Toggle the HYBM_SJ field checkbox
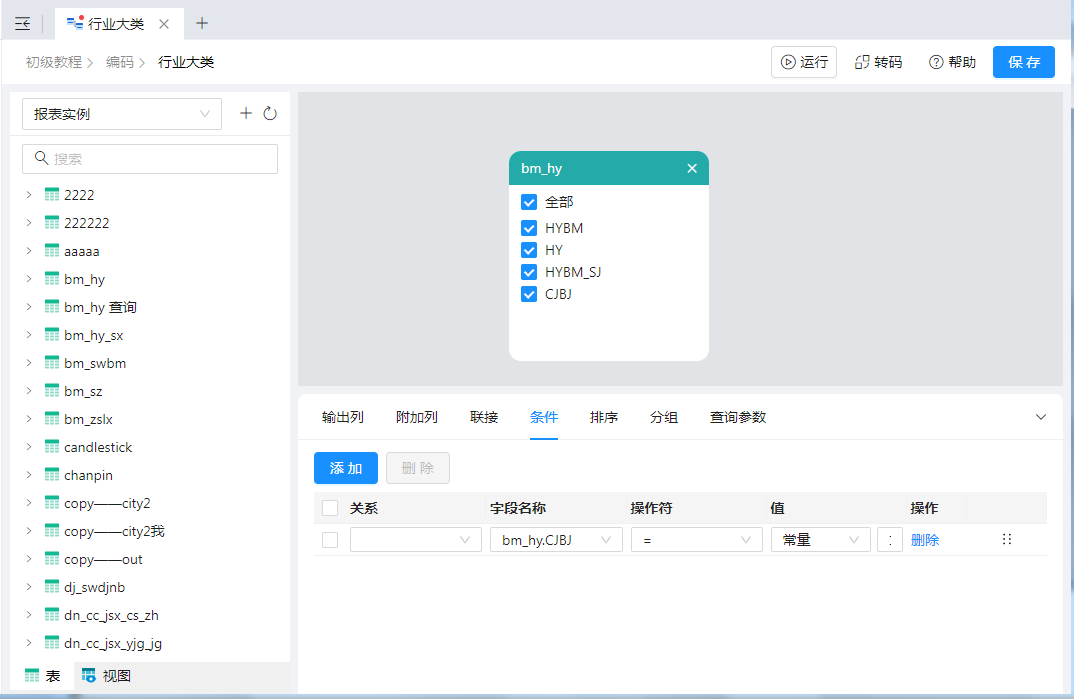Image resolution: width=1074 pixels, height=699 pixels. tap(529, 272)
